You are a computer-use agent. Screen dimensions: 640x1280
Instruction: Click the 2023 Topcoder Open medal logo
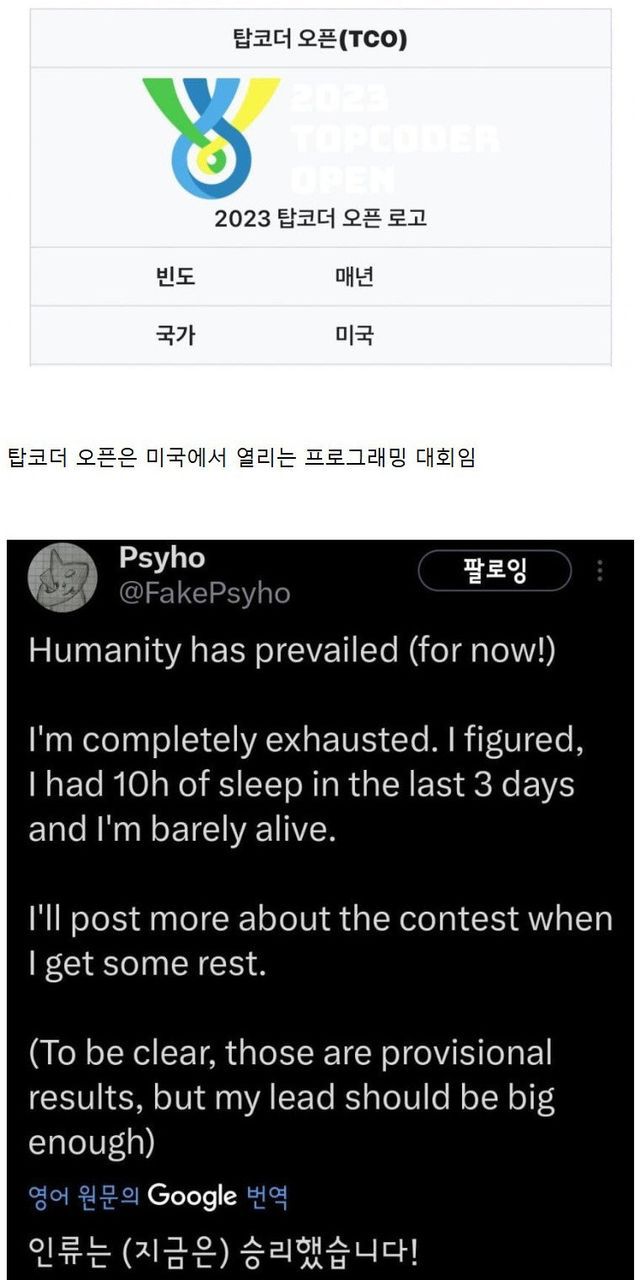(211, 136)
